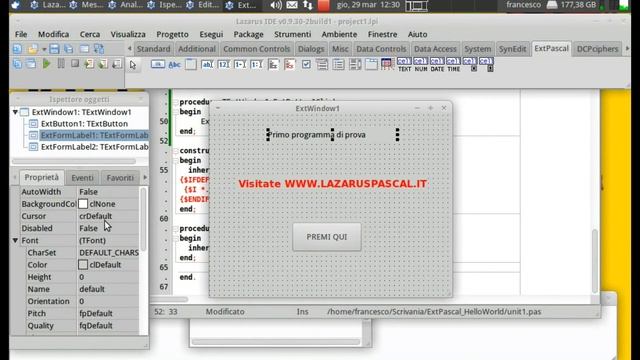Click the mail icon in system panel
640x360 pixels.
292,5
